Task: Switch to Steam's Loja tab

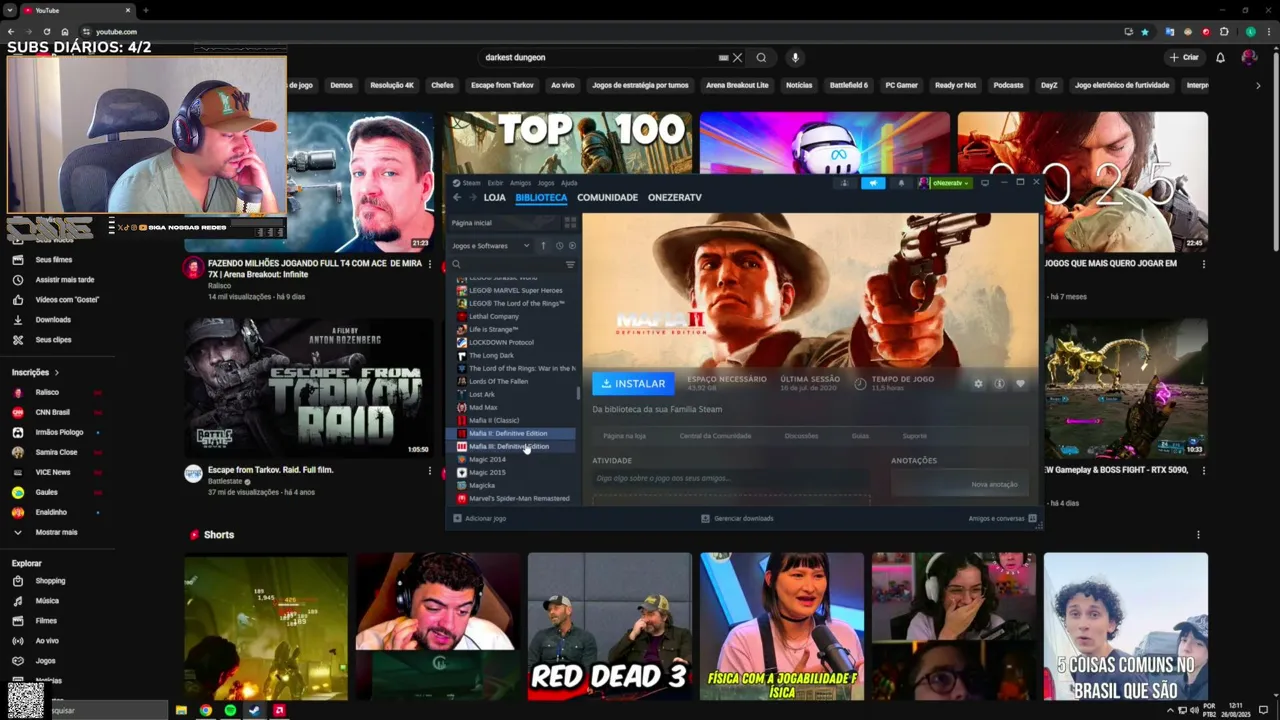Action: [x=494, y=197]
